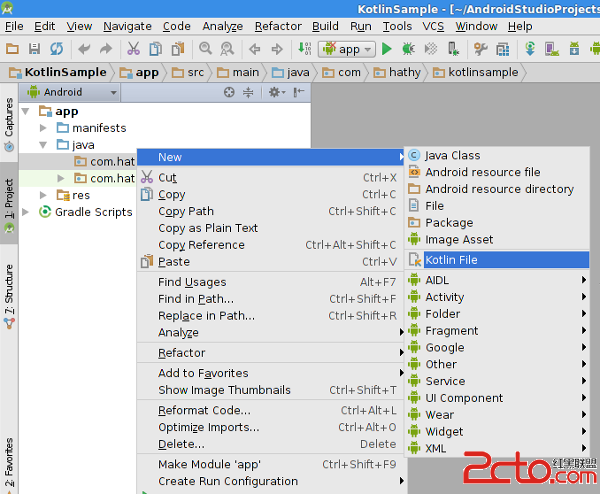
Task: Choose Java Class in New submenu
Action: (x=497, y=155)
